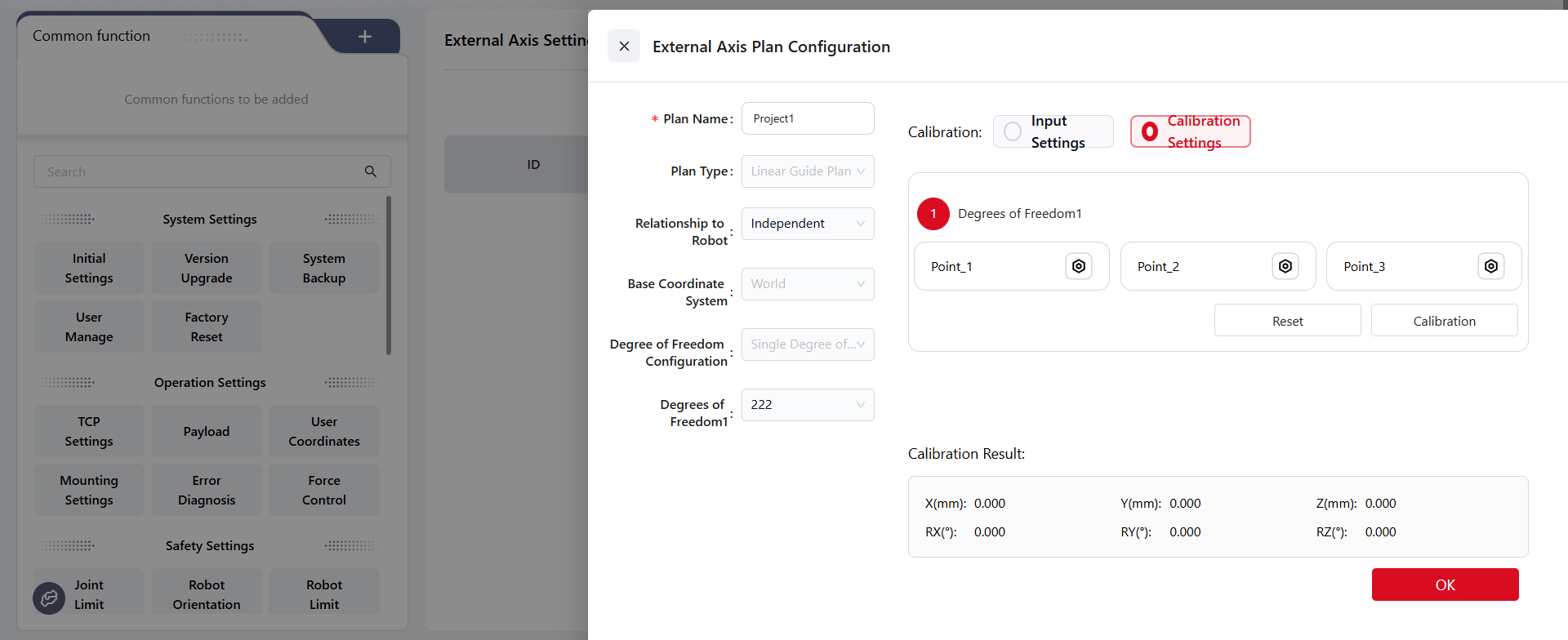
Task: Click the round logo icon at bottom-left
Action: 49,598
